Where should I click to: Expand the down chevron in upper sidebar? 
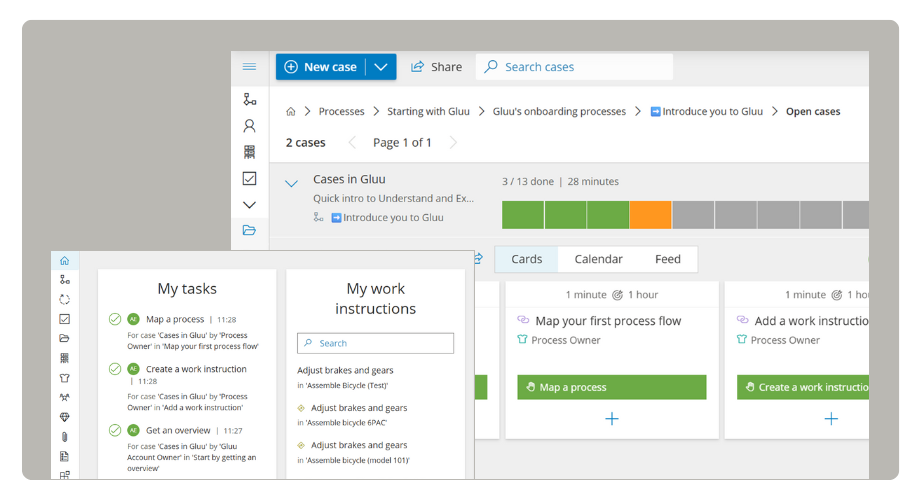(x=249, y=205)
